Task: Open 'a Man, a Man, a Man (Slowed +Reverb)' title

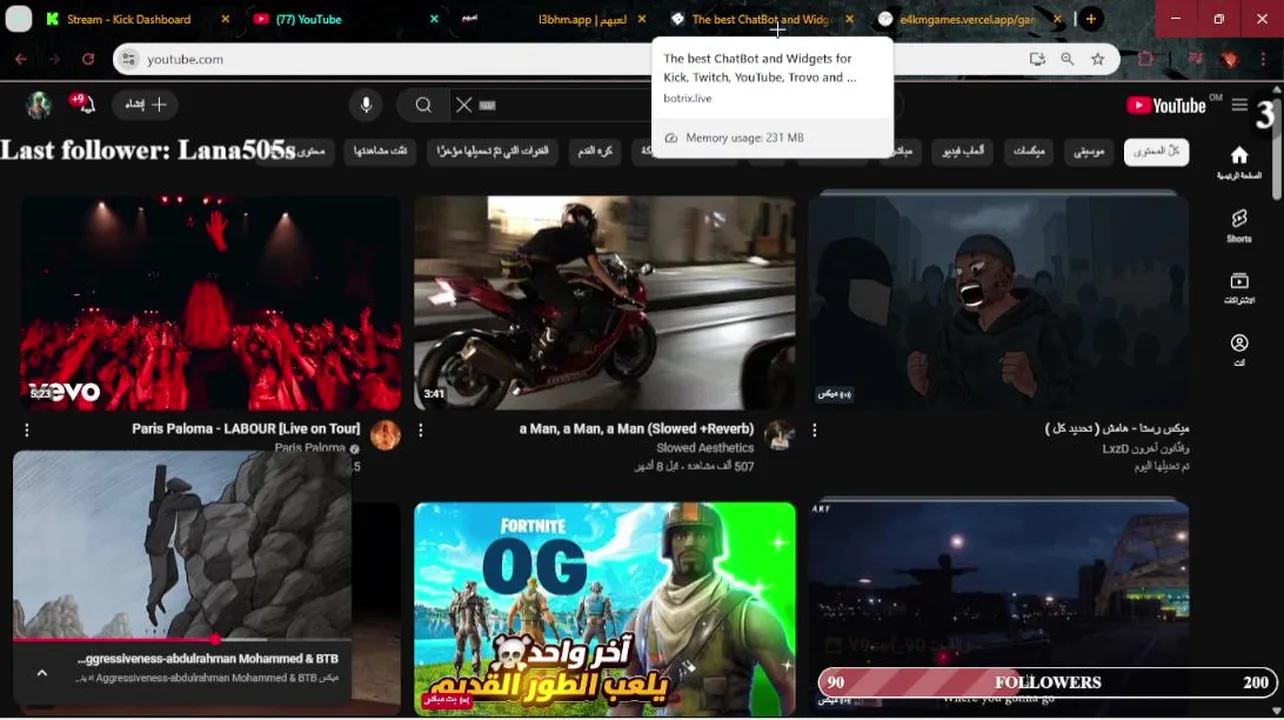Action: 636,428
